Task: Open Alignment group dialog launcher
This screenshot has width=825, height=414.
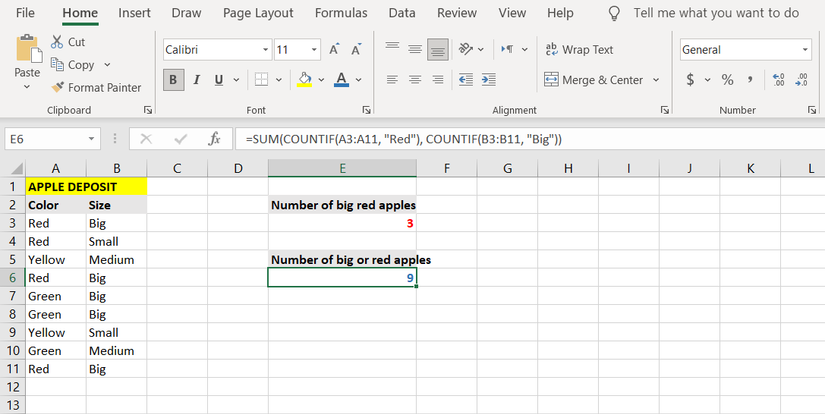Action: (x=665, y=110)
